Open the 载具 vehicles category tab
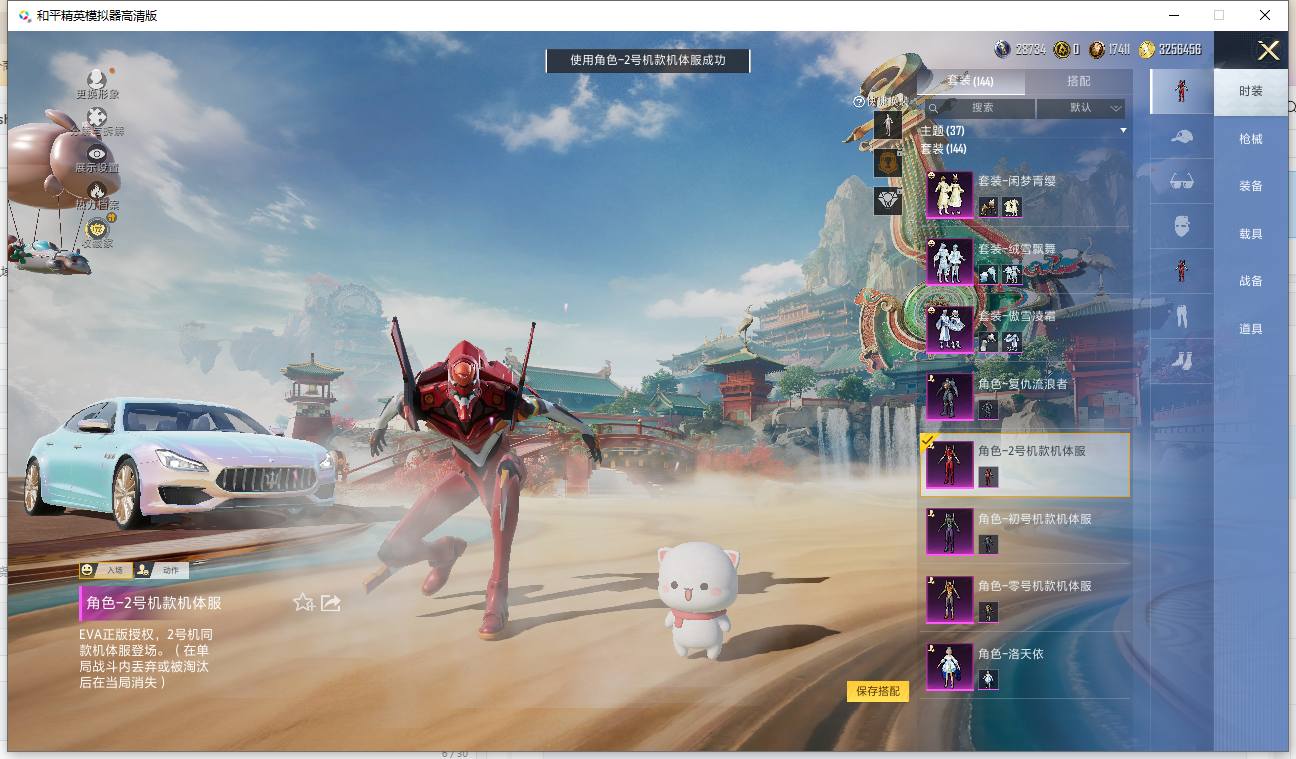The height and width of the screenshot is (759, 1296). (x=1251, y=234)
